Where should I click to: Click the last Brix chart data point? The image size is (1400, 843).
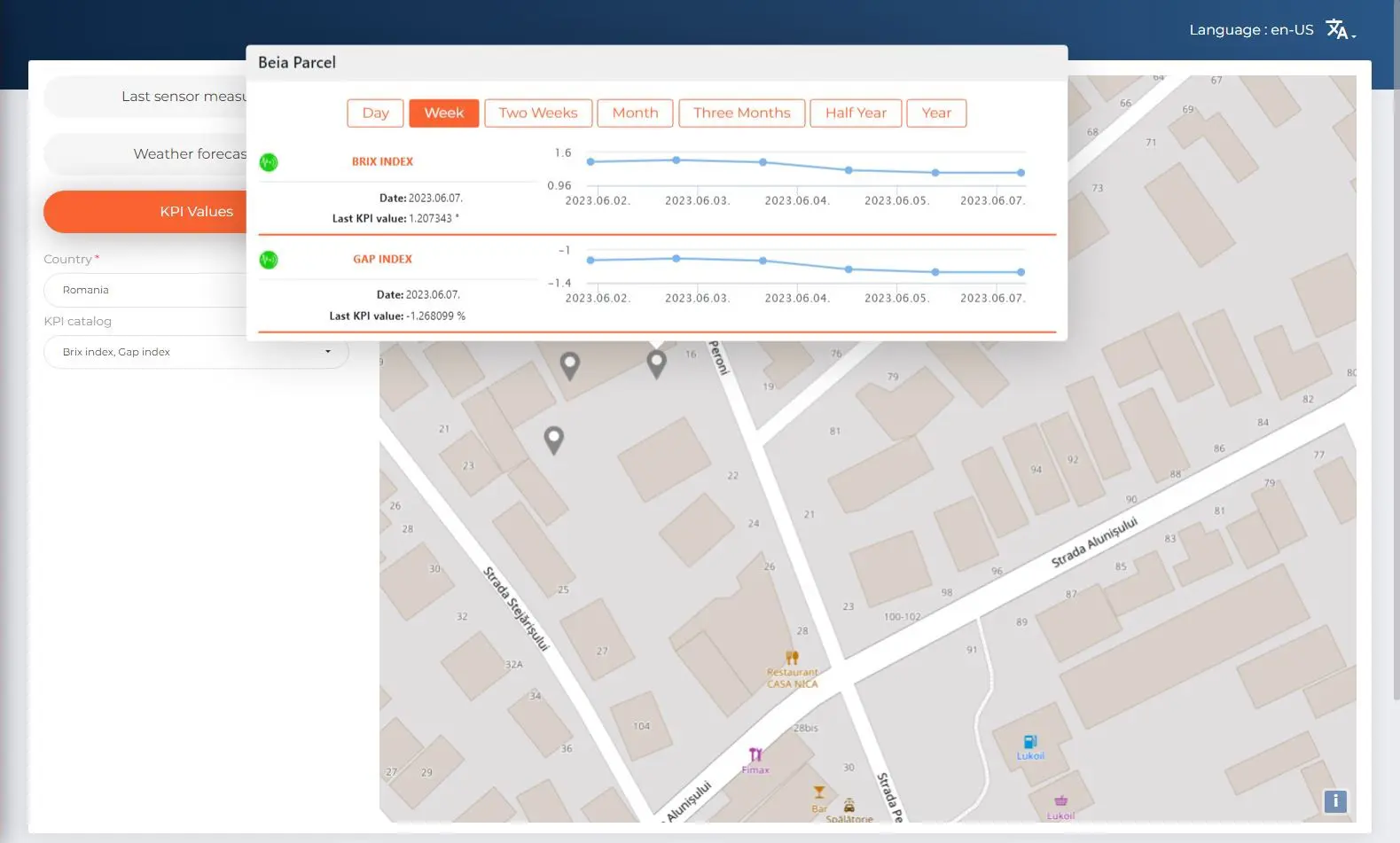click(1021, 173)
